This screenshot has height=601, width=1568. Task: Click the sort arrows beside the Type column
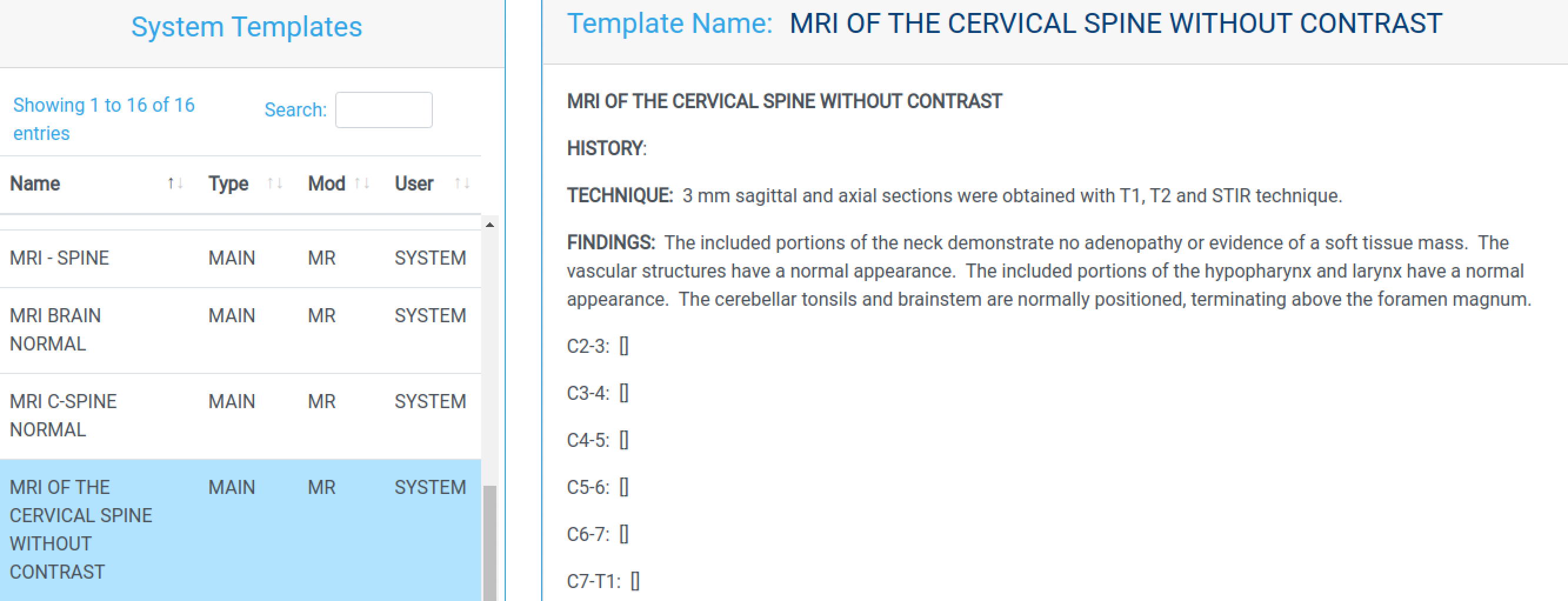(275, 183)
